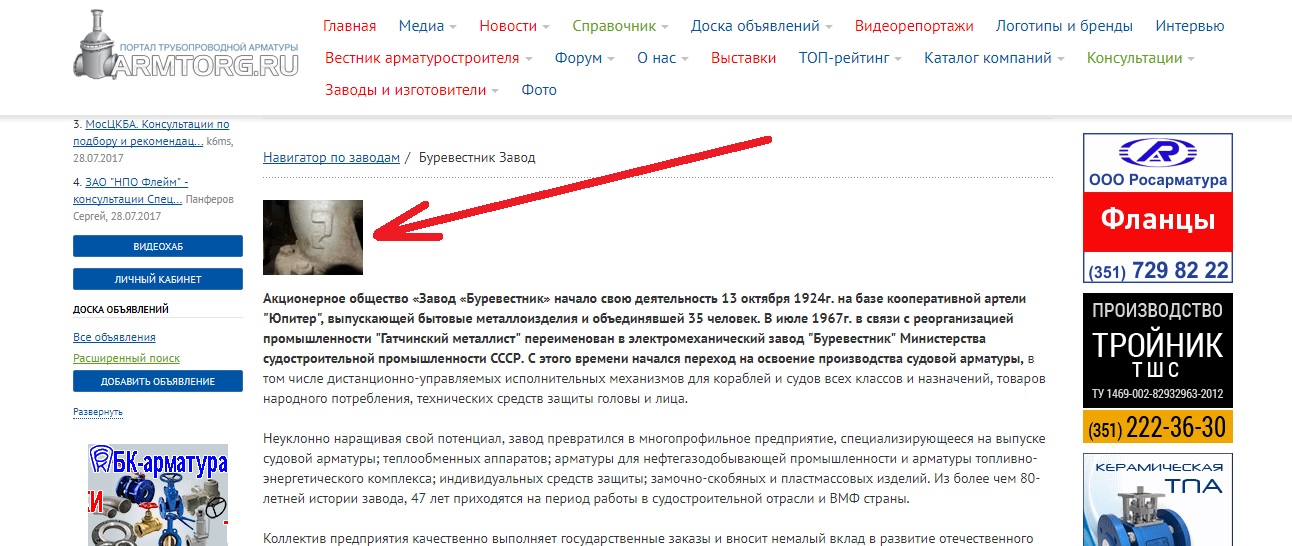Viewport: 1292px width, 546px height.
Task: Open the Фото section
Action: [x=539, y=90]
